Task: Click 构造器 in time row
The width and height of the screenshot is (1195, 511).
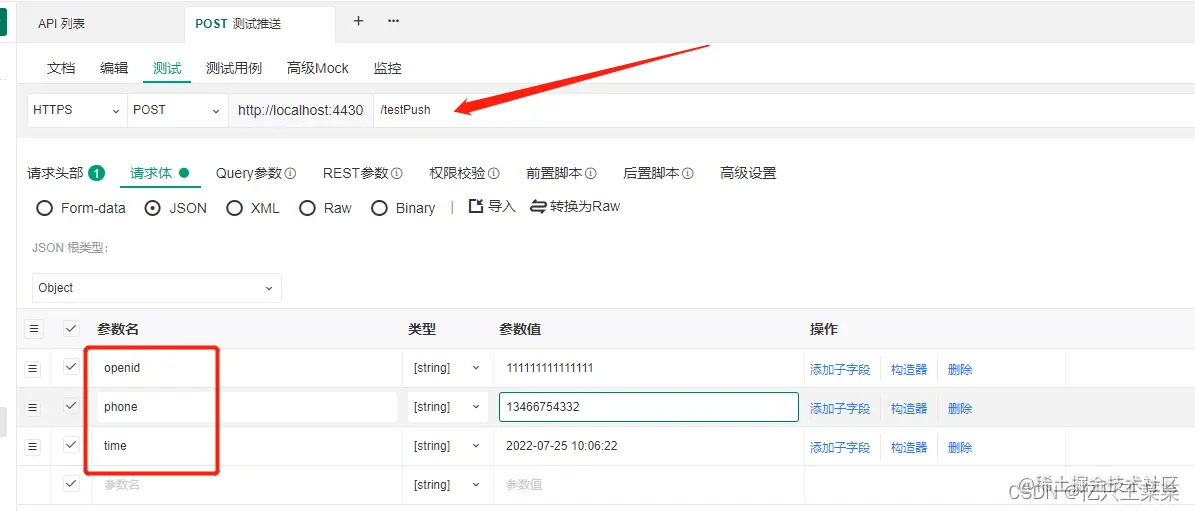Action: [x=909, y=447]
